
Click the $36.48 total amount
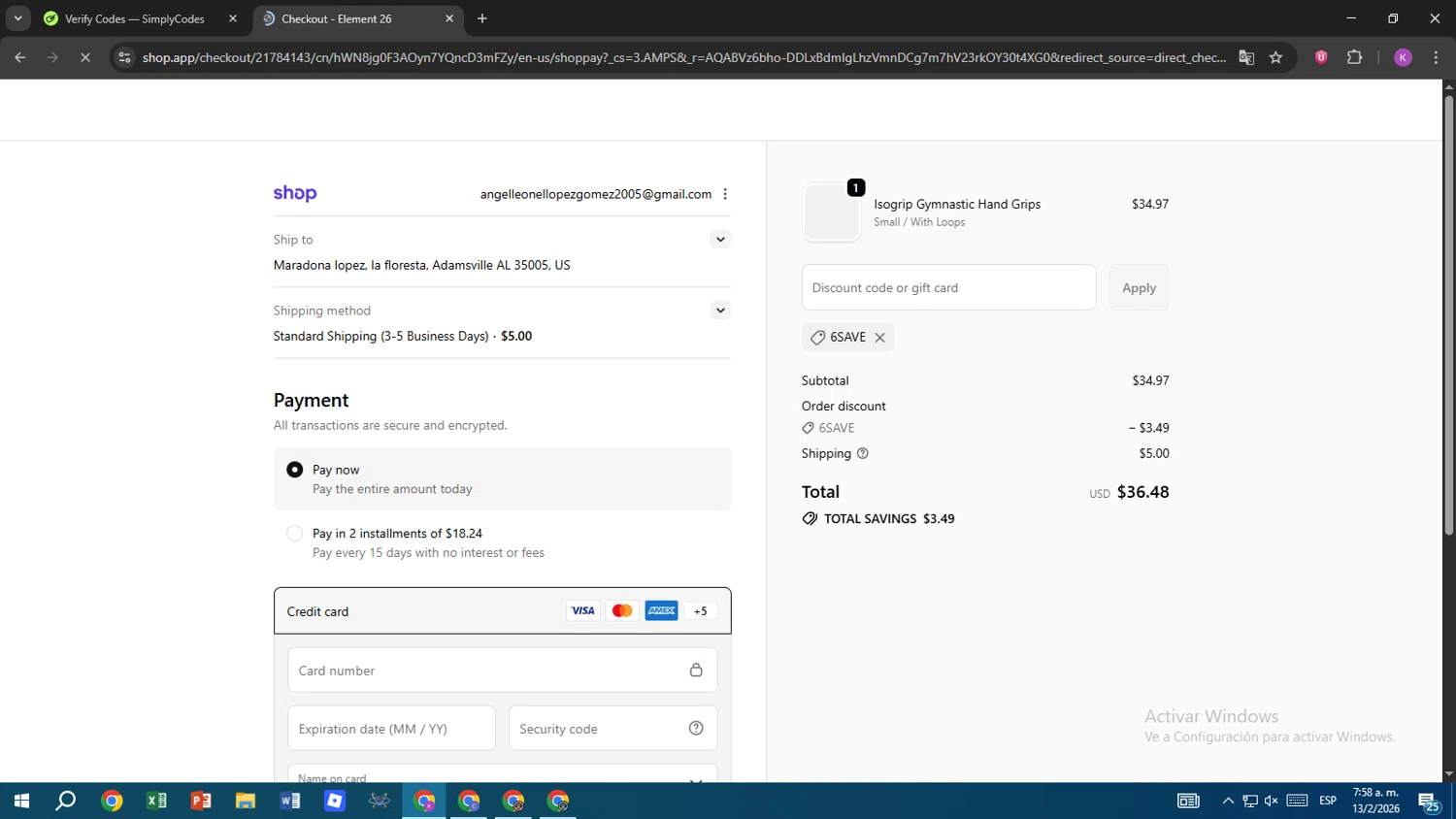click(x=1142, y=492)
